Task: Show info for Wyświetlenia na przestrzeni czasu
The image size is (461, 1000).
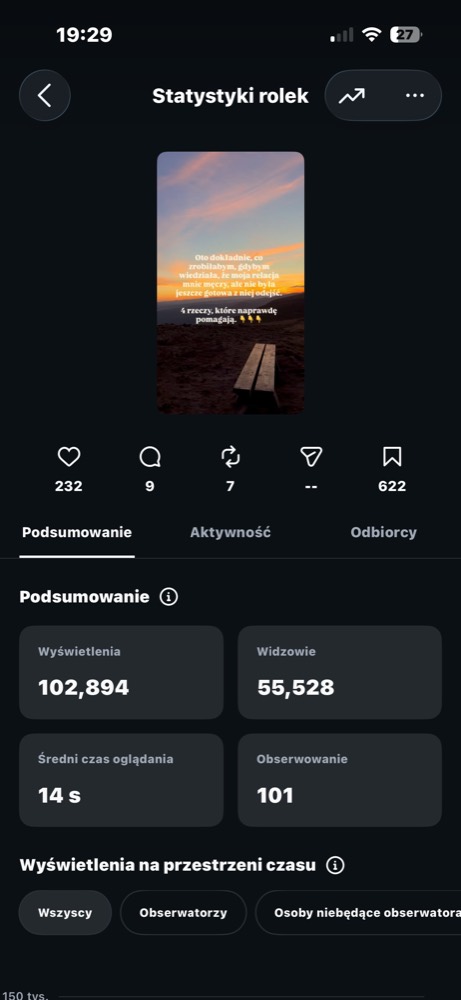Action: pos(335,865)
